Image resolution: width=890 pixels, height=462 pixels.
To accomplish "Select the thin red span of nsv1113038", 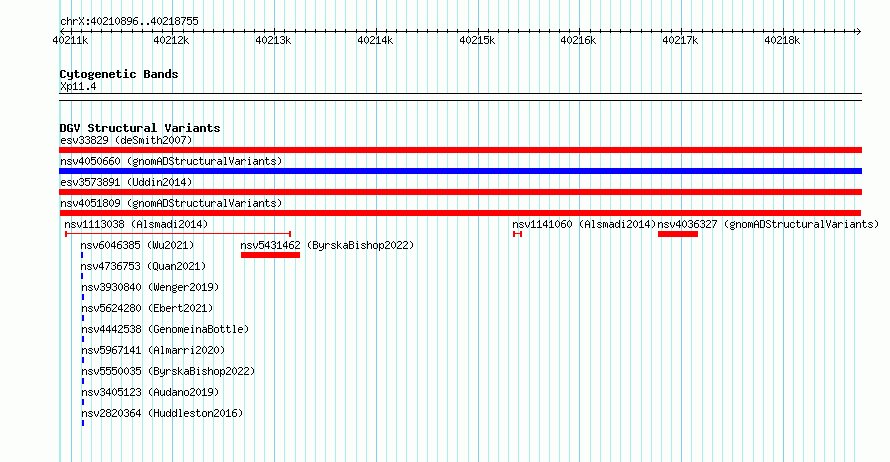I will (x=178, y=234).
